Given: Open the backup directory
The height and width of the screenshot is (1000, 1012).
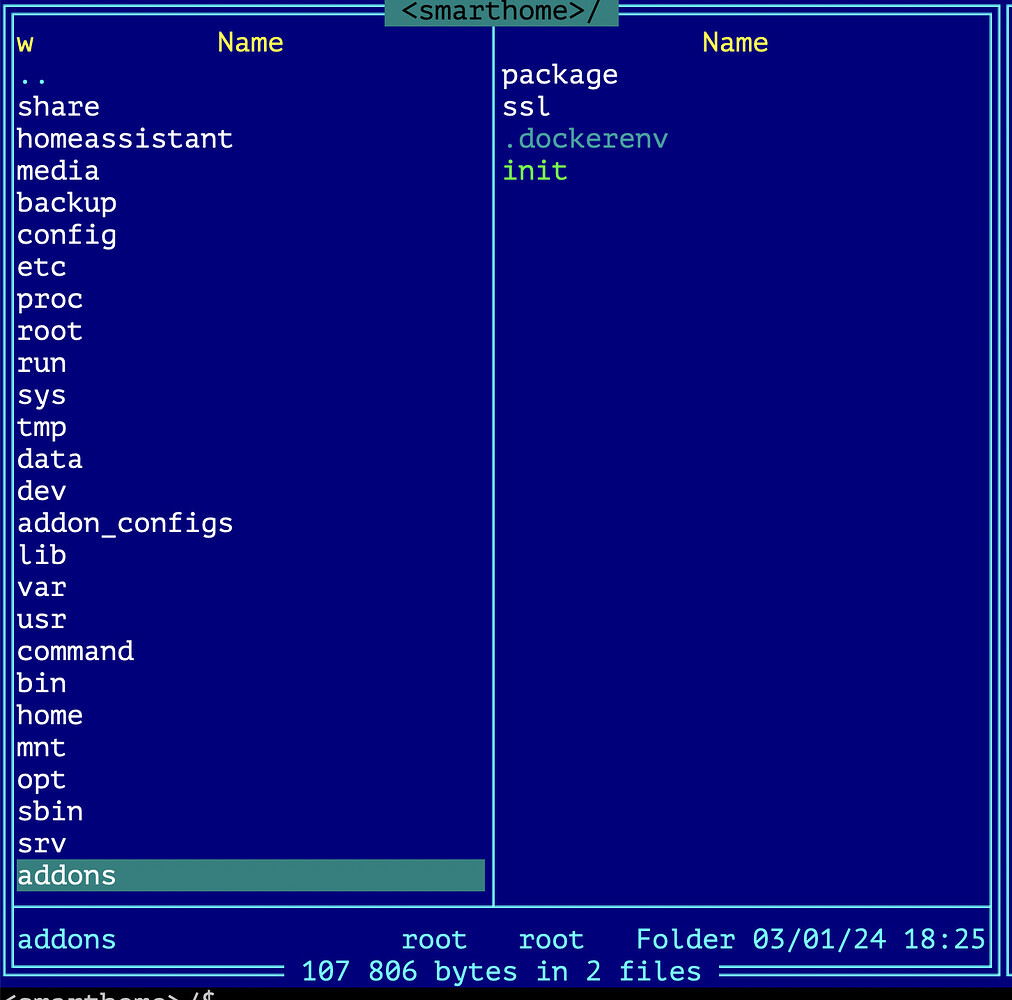Looking at the screenshot, I should [66, 202].
